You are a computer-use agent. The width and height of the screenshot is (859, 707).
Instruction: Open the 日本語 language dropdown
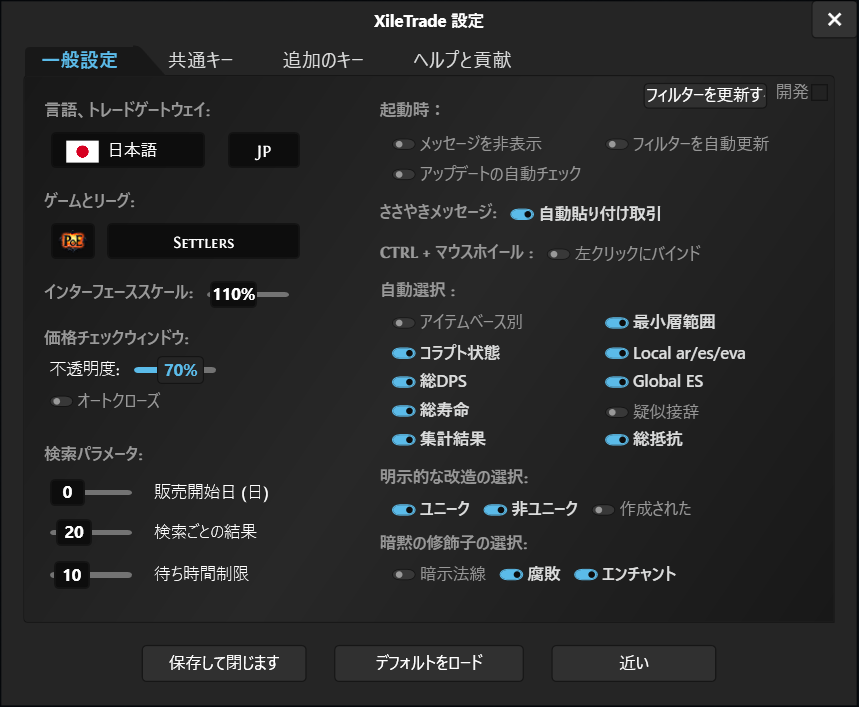click(x=128, y=150)
